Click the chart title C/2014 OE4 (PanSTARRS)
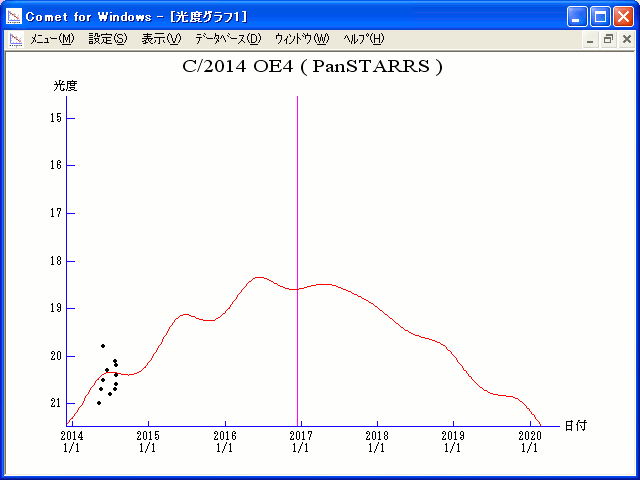Viewport: 640px width, 480px height. point(312,66)
